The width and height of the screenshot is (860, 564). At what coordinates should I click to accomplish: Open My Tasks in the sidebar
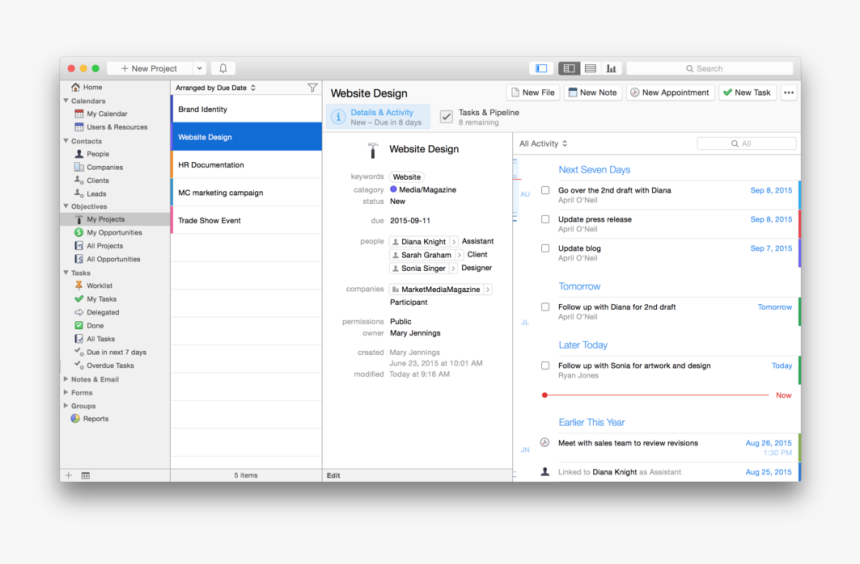coord(95,299)
